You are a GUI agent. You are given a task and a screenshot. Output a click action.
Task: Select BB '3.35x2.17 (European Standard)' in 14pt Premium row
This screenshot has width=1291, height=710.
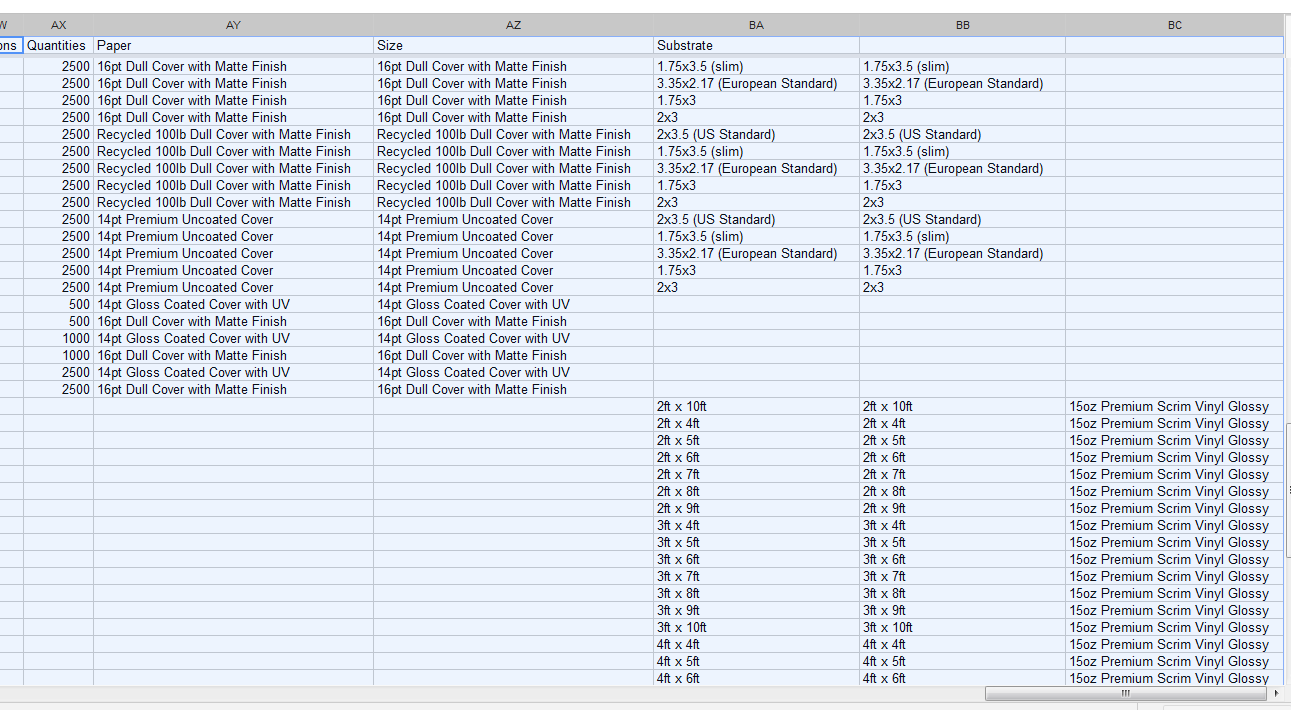962,253
